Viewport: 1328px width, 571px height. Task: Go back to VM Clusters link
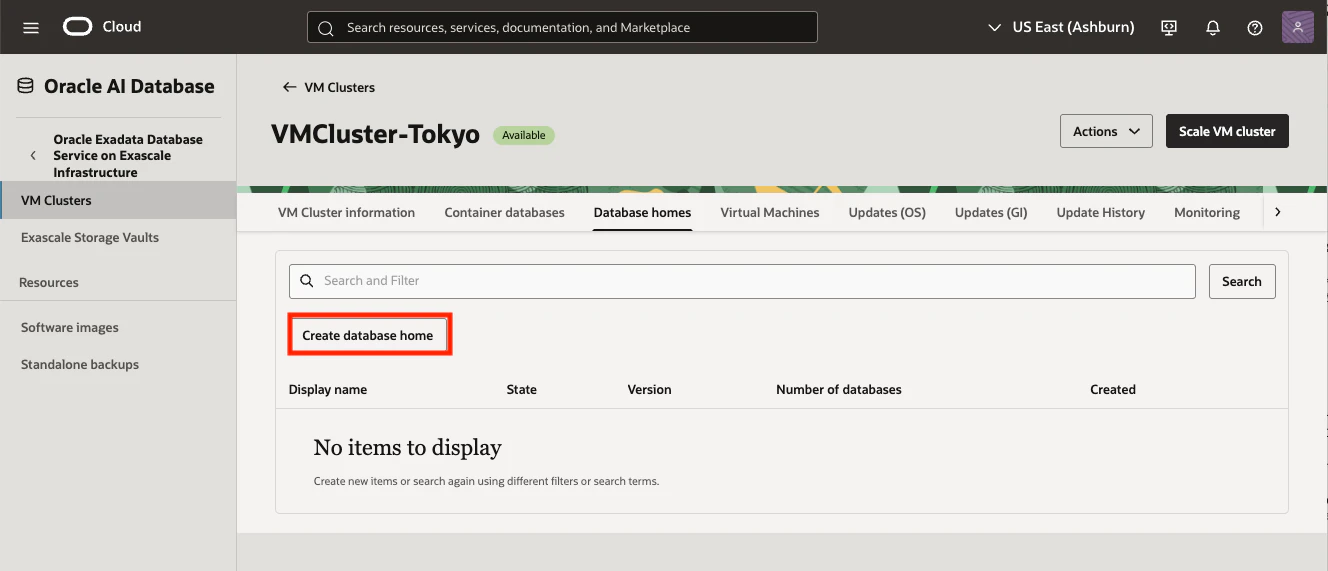coord(339,87)
